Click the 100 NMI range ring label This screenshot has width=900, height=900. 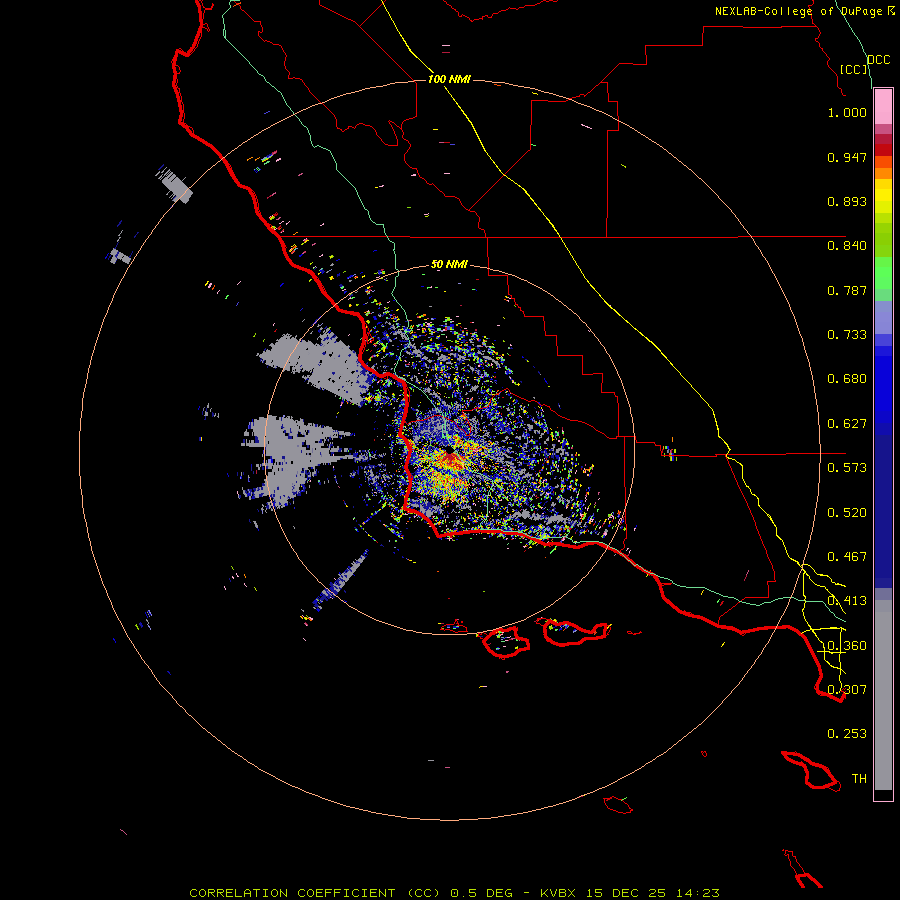pyautogui.click(x=449, y=79)
